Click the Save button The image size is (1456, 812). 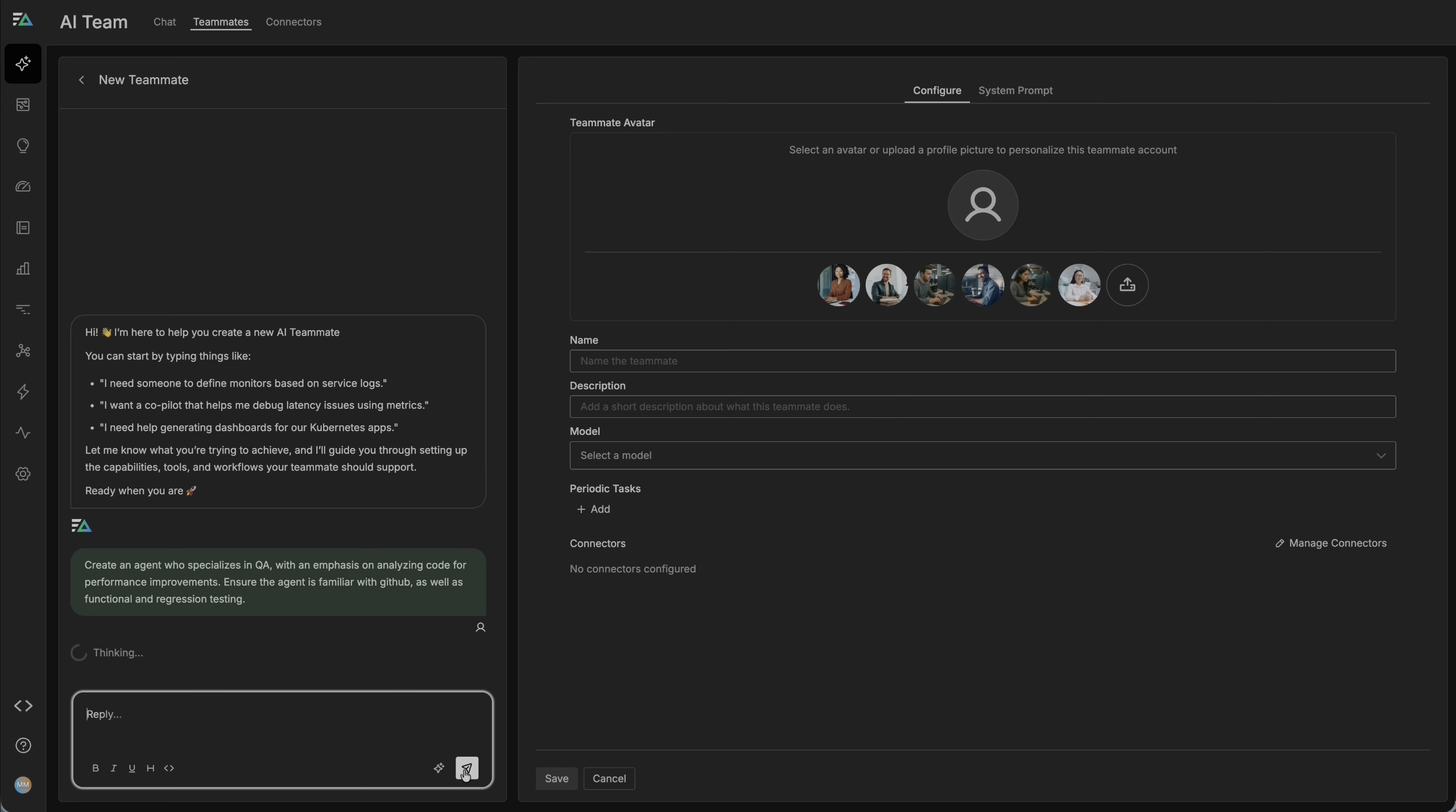[556, 778]
